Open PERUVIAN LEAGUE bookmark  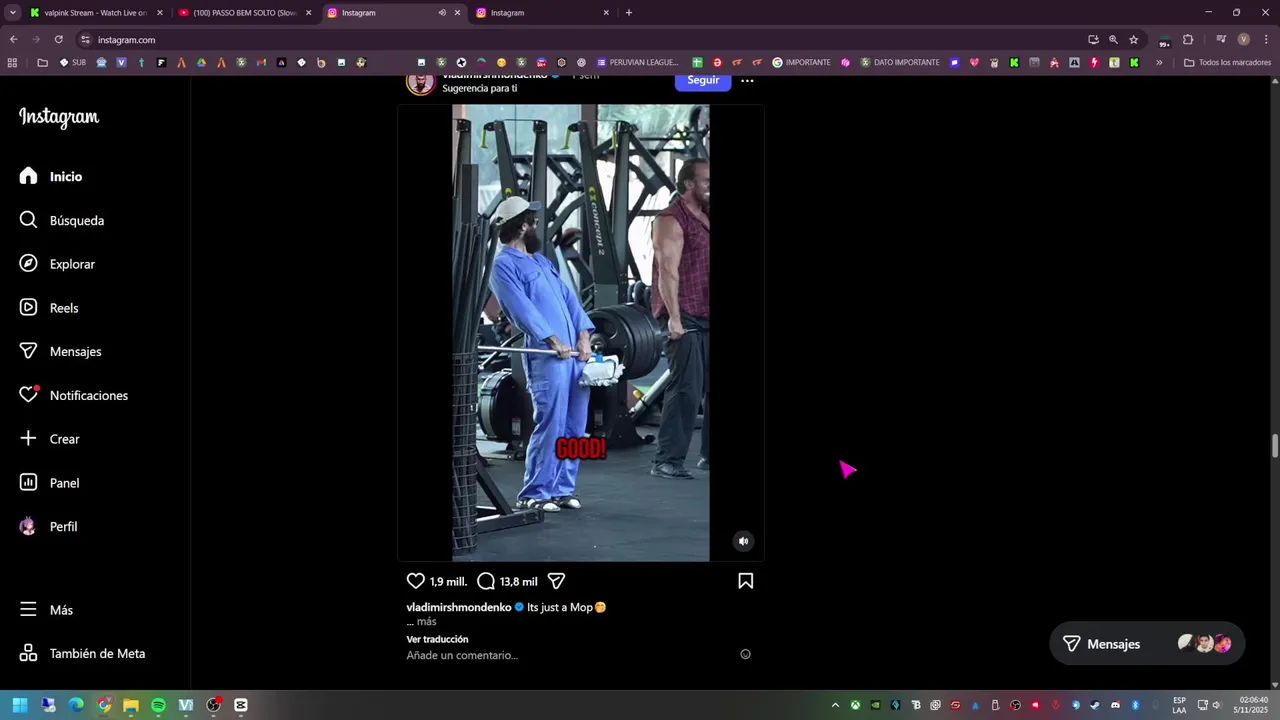(x=636, y=62)
